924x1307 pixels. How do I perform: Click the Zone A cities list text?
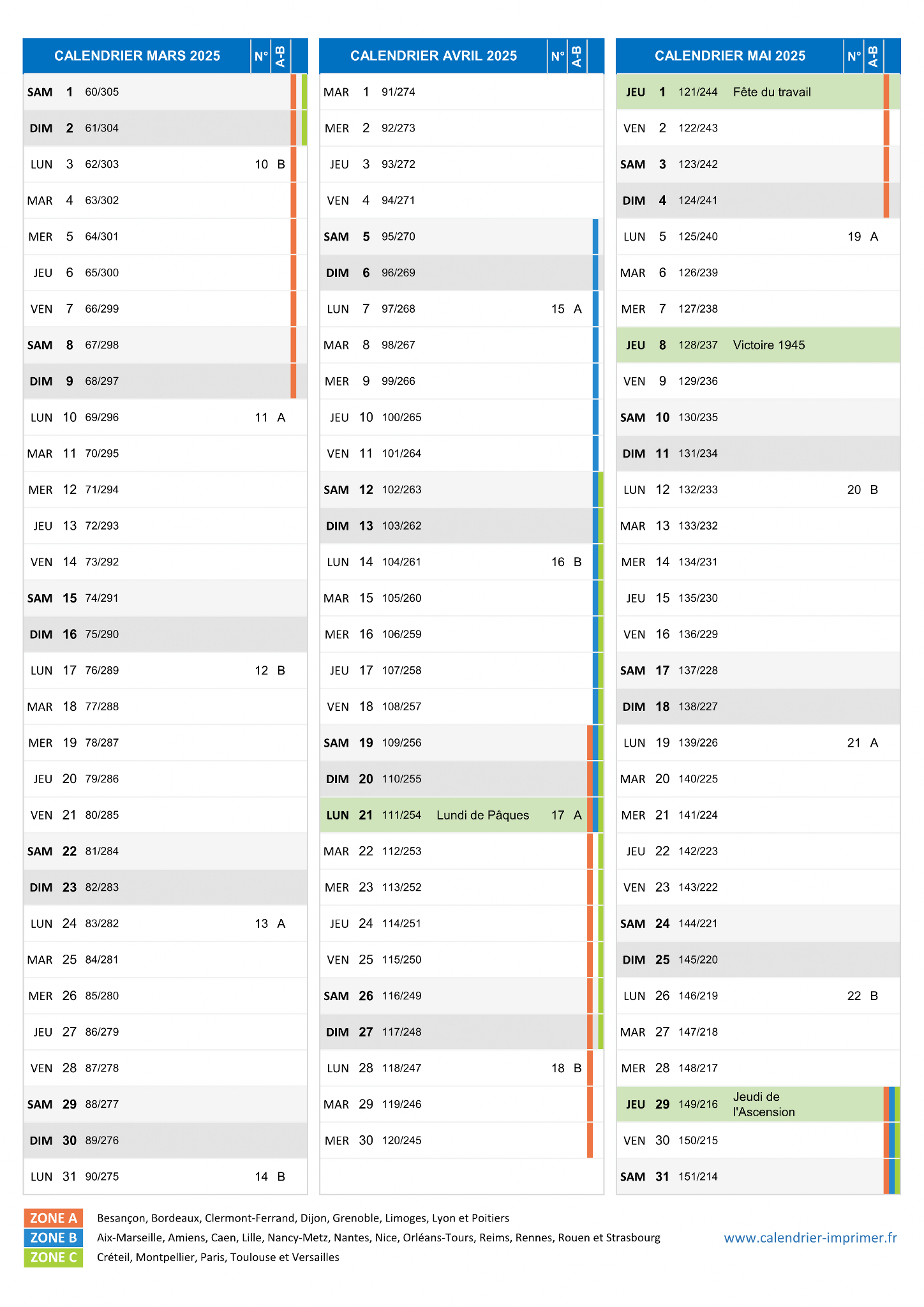[303, 1218]
